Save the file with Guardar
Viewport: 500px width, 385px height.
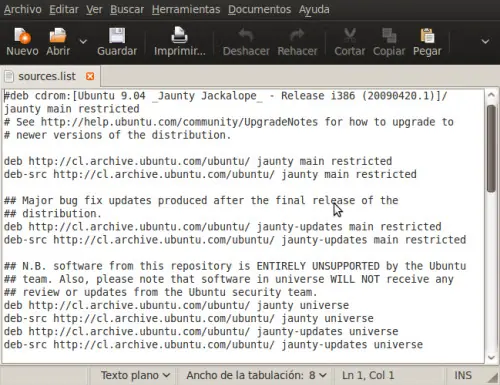click(x=117, y=42)
